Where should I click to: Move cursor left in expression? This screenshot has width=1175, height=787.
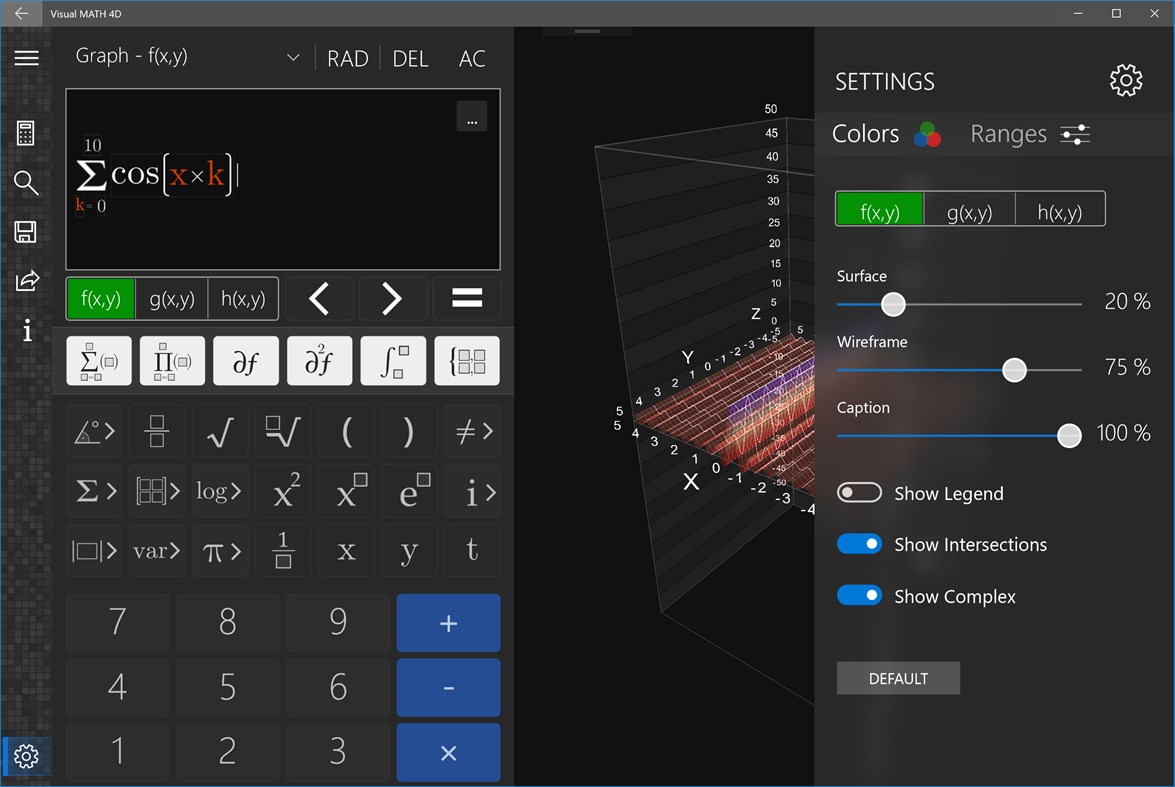319,299
